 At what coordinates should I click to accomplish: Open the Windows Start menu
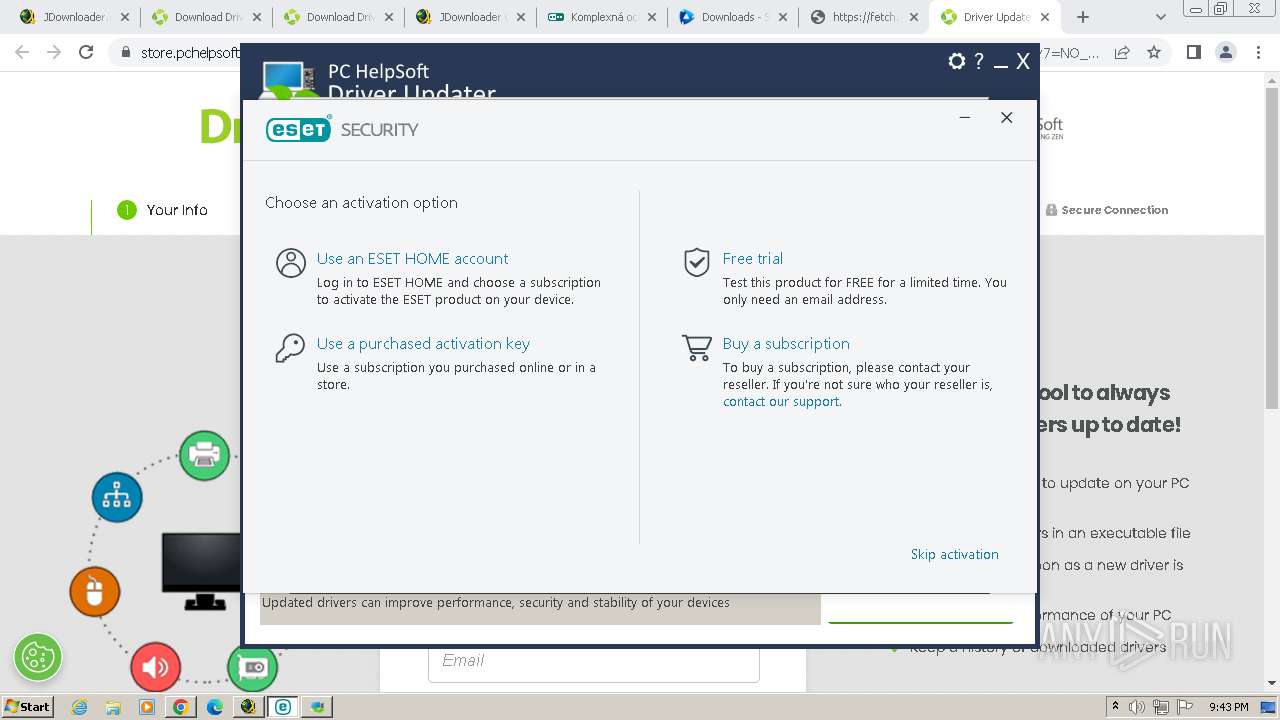[28, 707]
